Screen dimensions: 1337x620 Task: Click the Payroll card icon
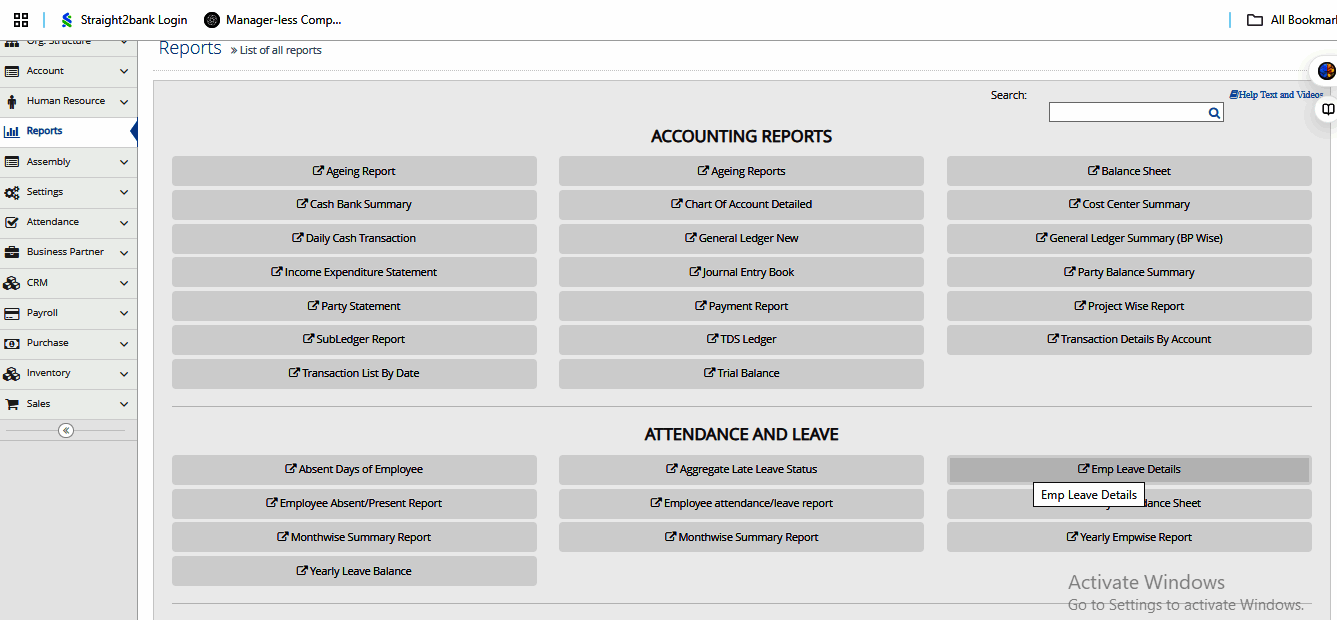[12, 313]
